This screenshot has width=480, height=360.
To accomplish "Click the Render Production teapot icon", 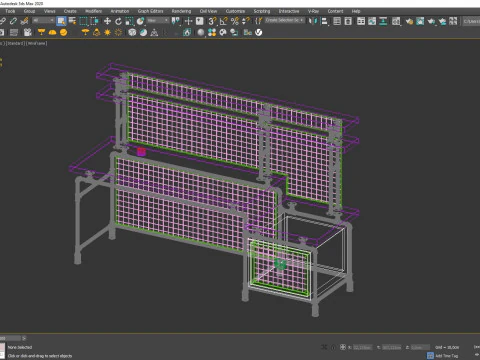I will point(431,21).
